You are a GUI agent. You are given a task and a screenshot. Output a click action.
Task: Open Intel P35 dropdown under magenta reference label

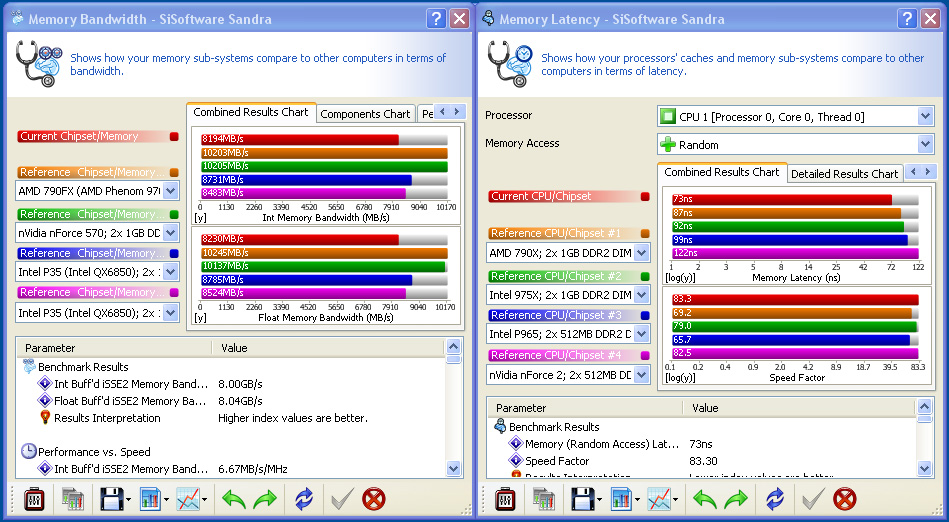(171, 313)
